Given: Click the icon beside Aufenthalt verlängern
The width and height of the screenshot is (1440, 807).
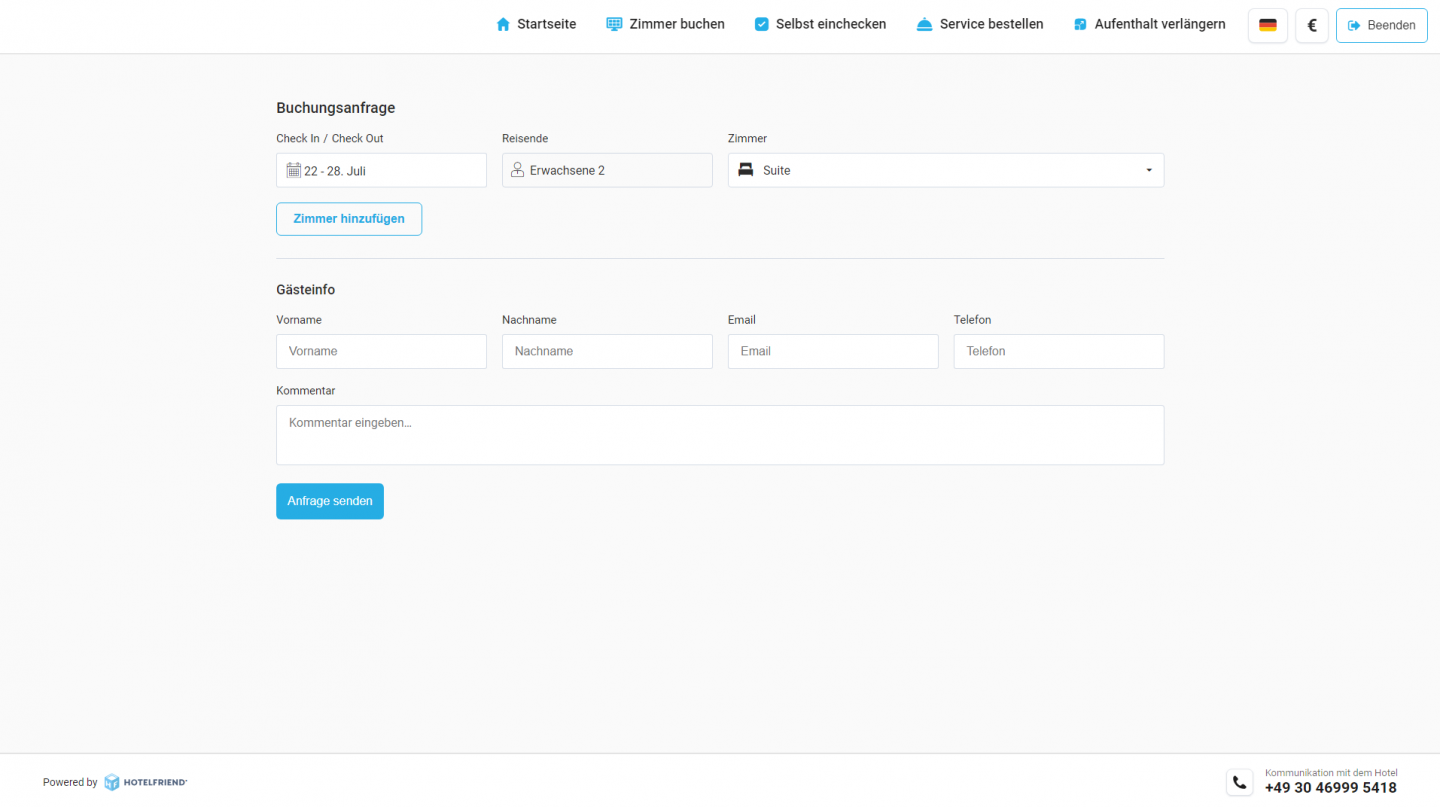Looking at the screenshot, I should (x=1080, y=24).
